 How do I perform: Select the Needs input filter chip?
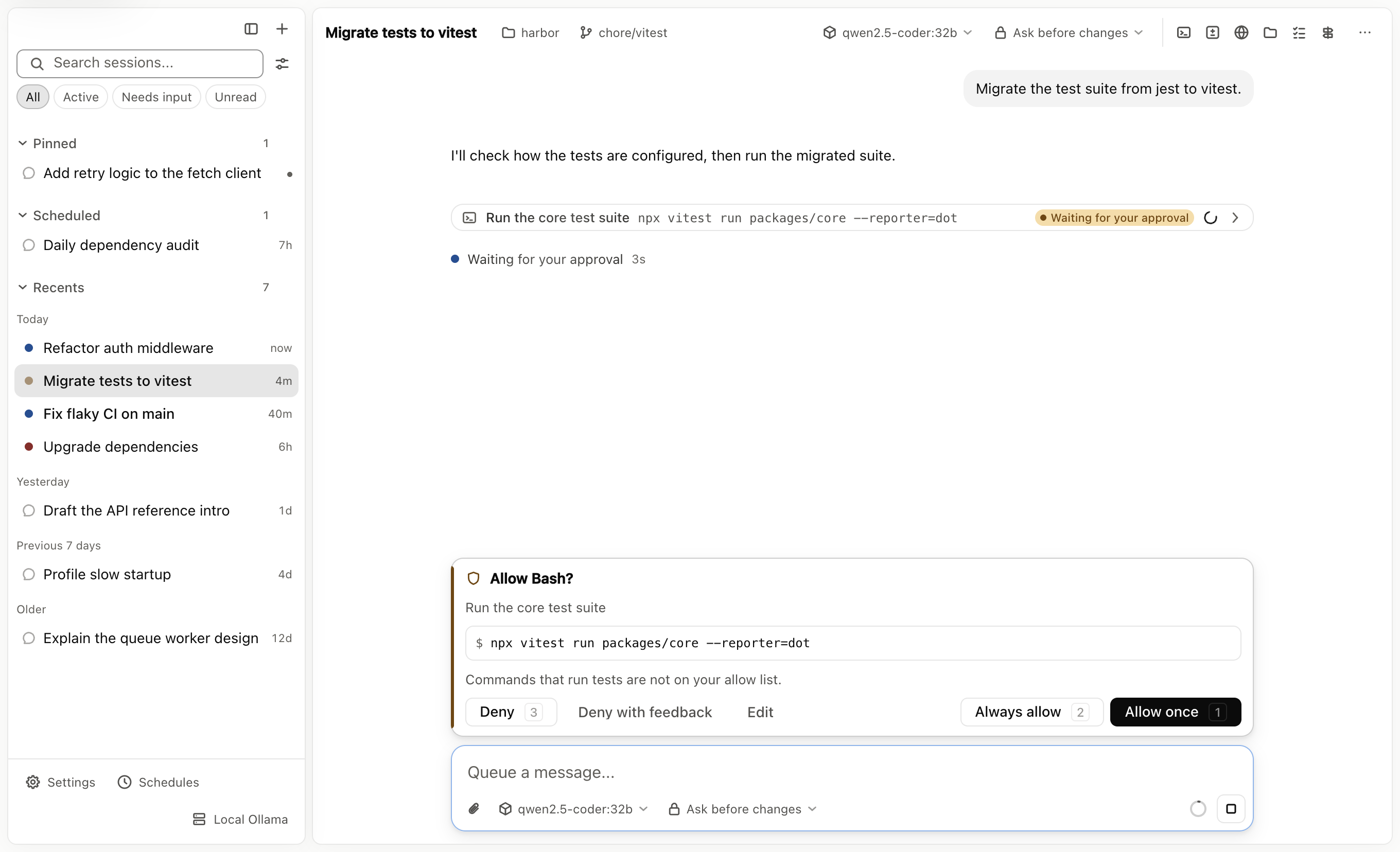[x=156, y=97]
